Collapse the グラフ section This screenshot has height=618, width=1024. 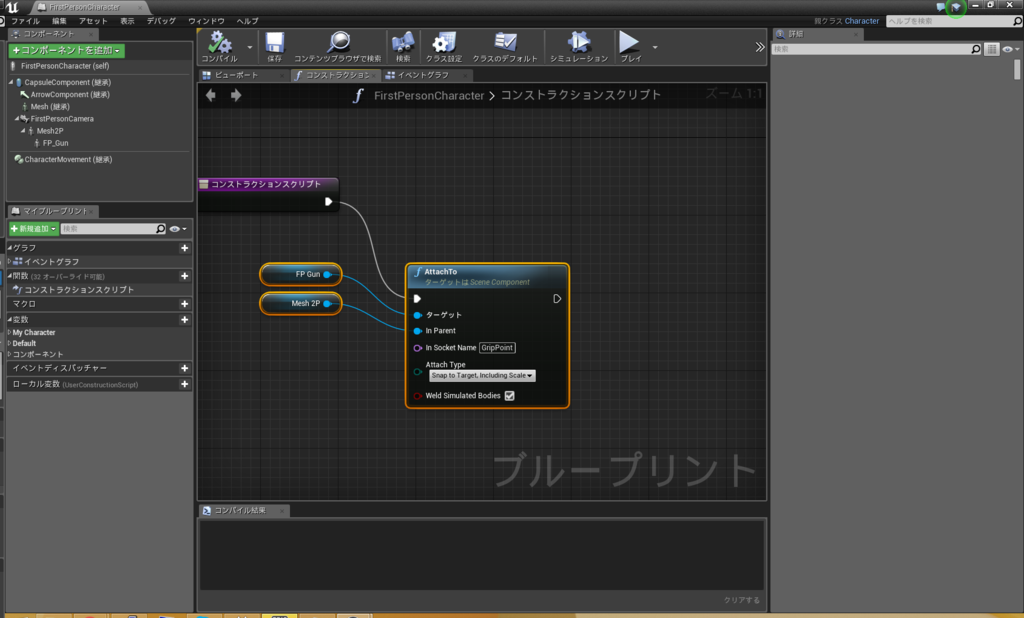[10, 248]
